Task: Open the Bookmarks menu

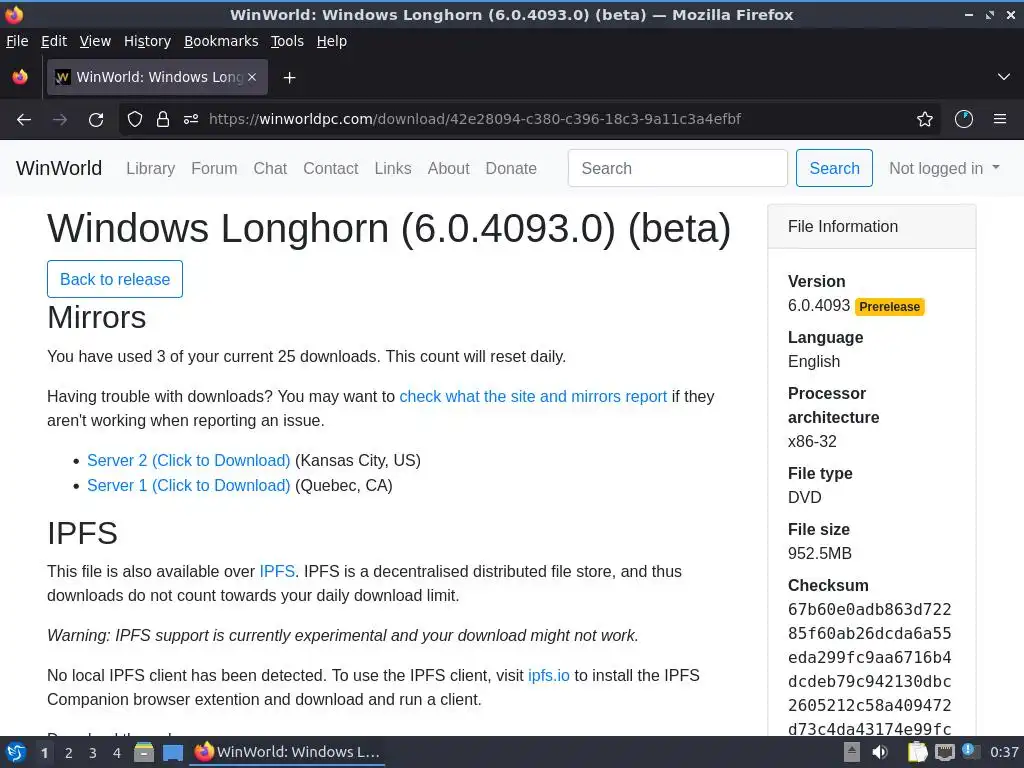Action: pos(221,41)
